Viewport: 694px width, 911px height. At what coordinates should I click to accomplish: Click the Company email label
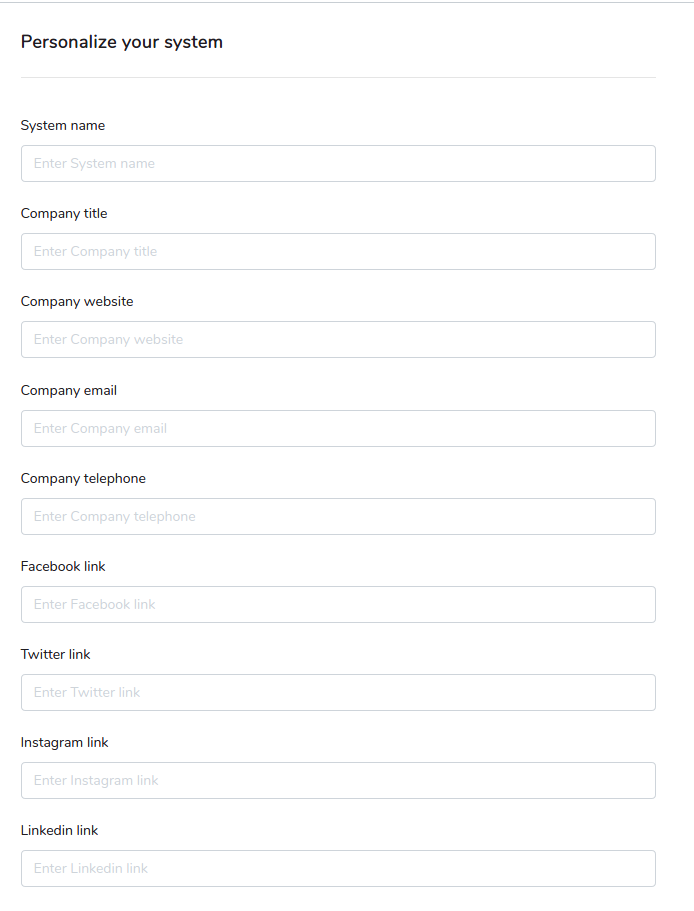tap(68, 390)
